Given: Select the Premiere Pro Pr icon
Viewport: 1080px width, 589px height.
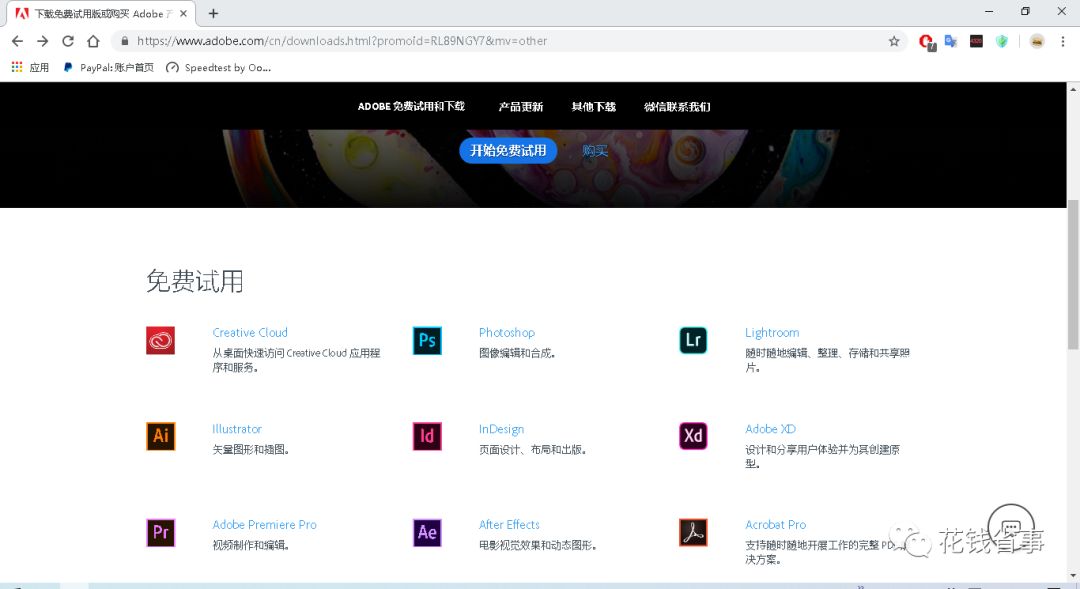Looking at the screenshot, I should 161,533.
